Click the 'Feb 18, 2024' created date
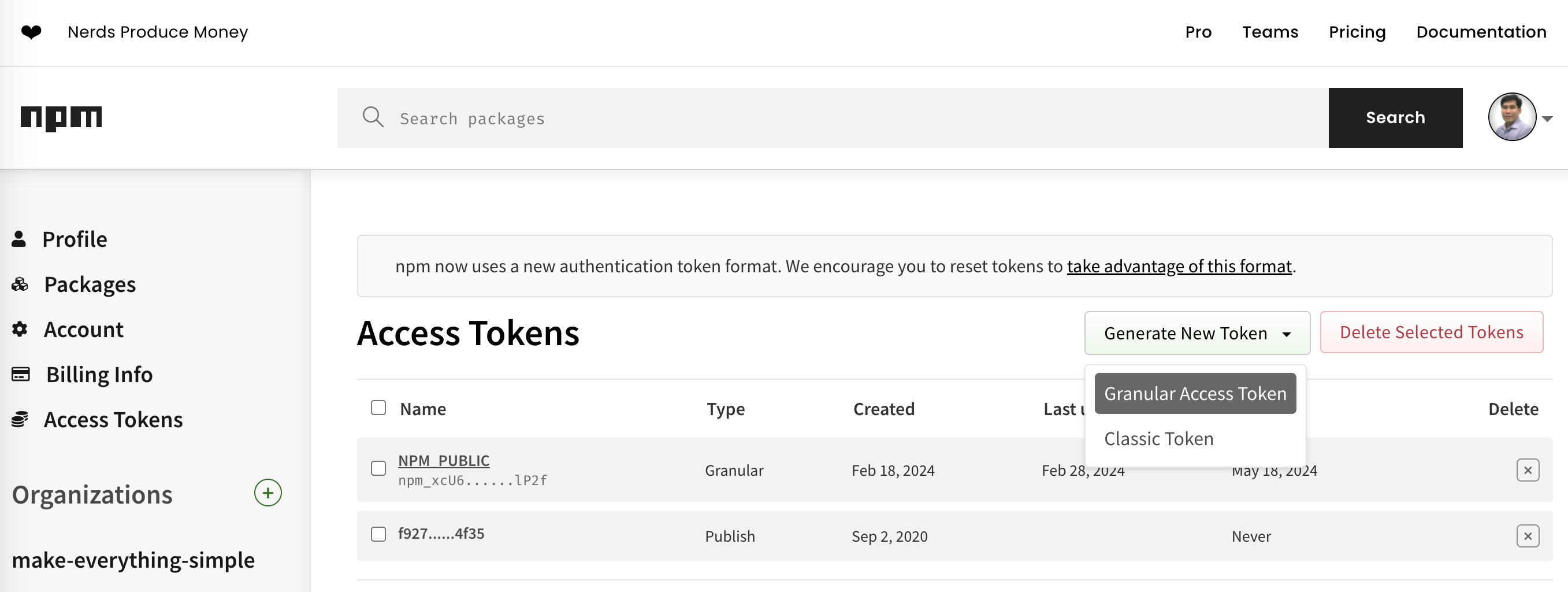Screen dimensions: 1568x592 [893, 470]
